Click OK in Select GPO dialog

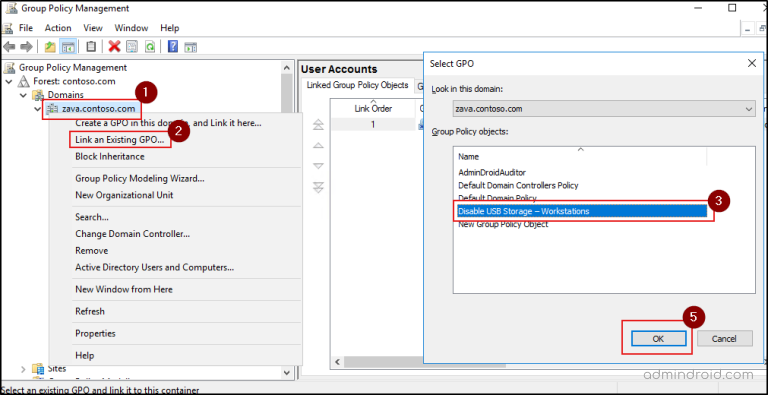click(658, 339)
